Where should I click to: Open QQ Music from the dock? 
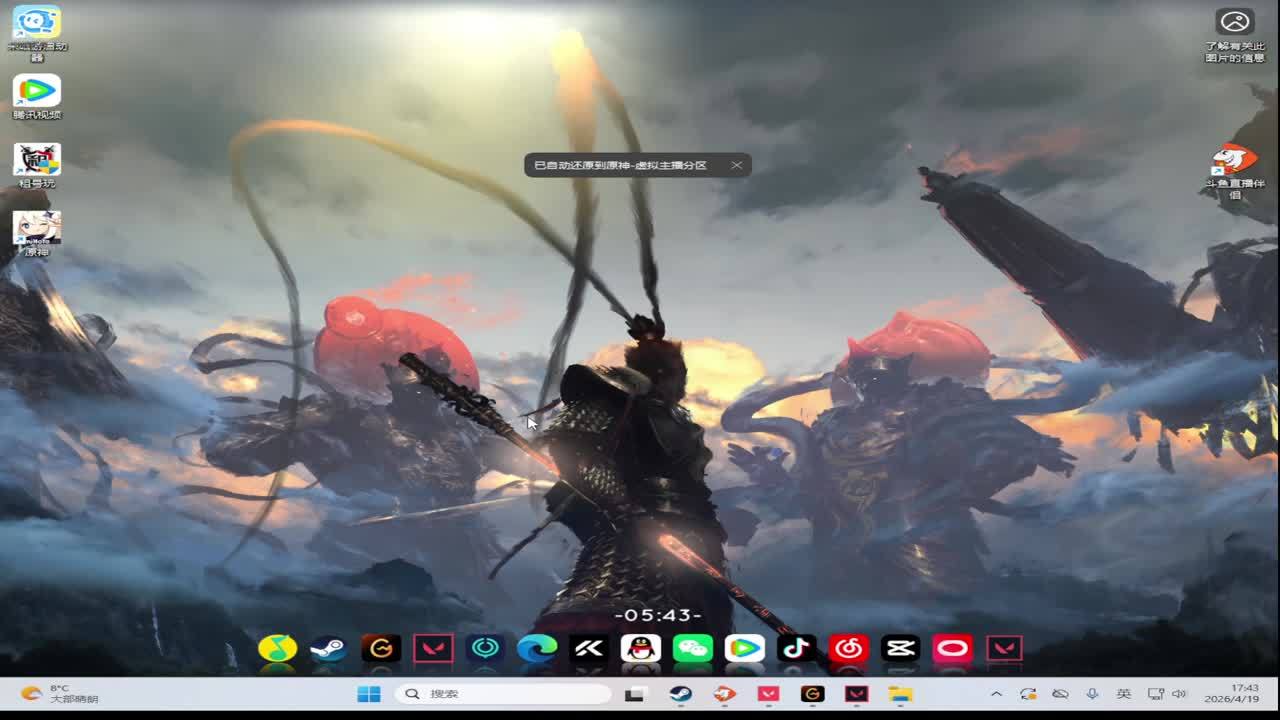[277, 649]
